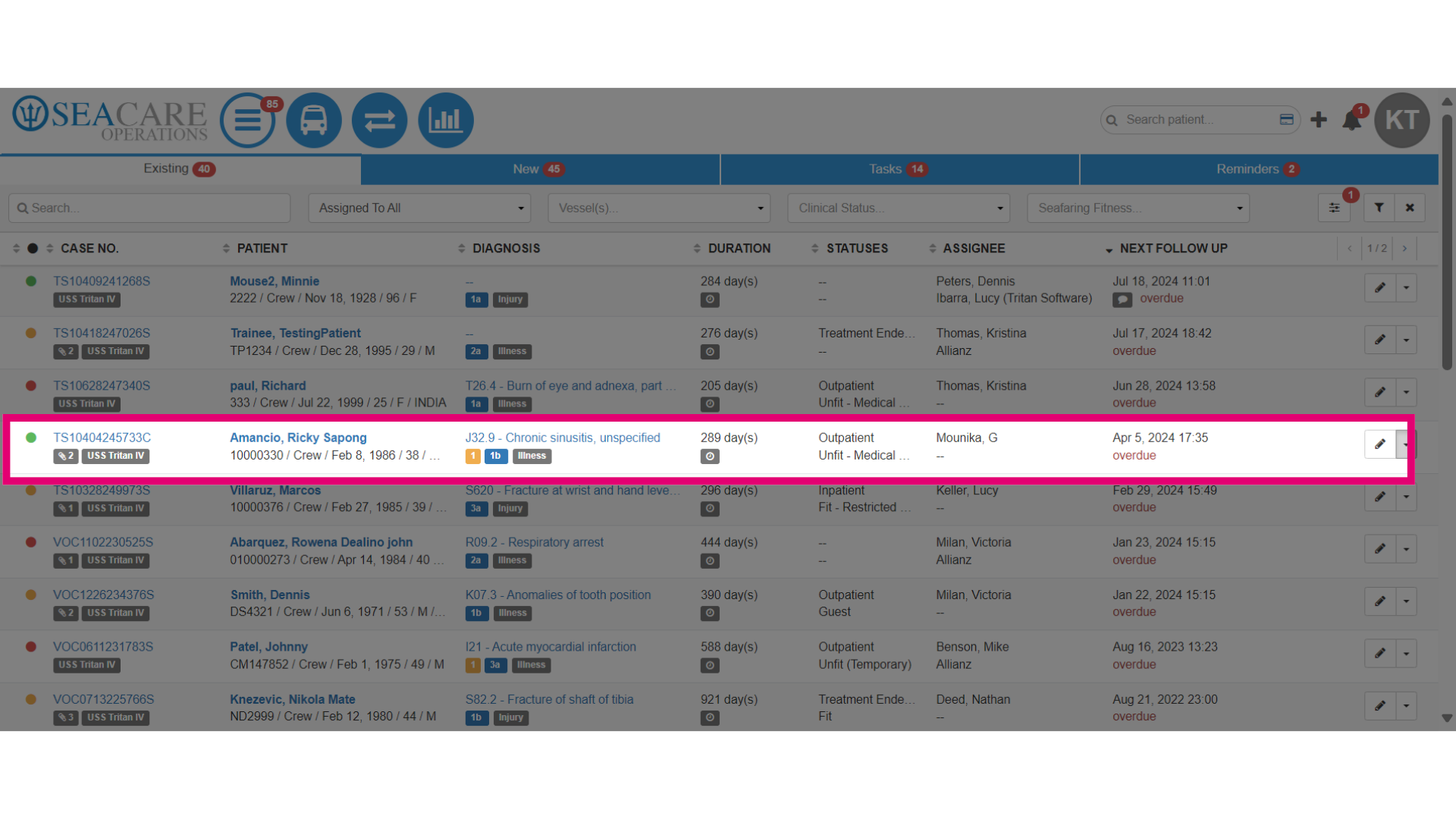The width and height of the screenshot is (1456, 819).
Task: Click red status dot of TS10628247340S
Action: point(31,385)
